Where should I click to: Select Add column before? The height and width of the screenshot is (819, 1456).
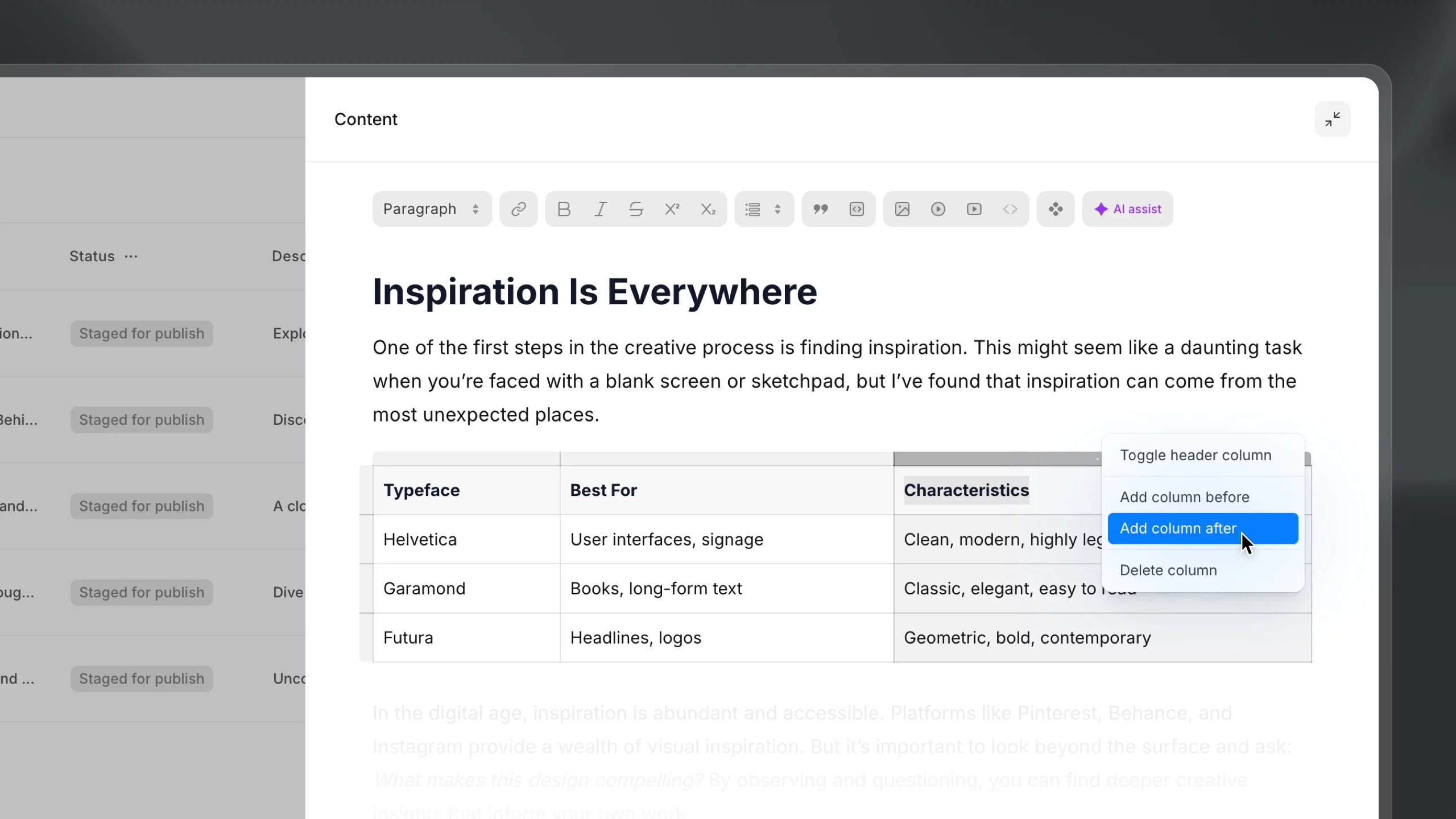tap(1184, 497)
